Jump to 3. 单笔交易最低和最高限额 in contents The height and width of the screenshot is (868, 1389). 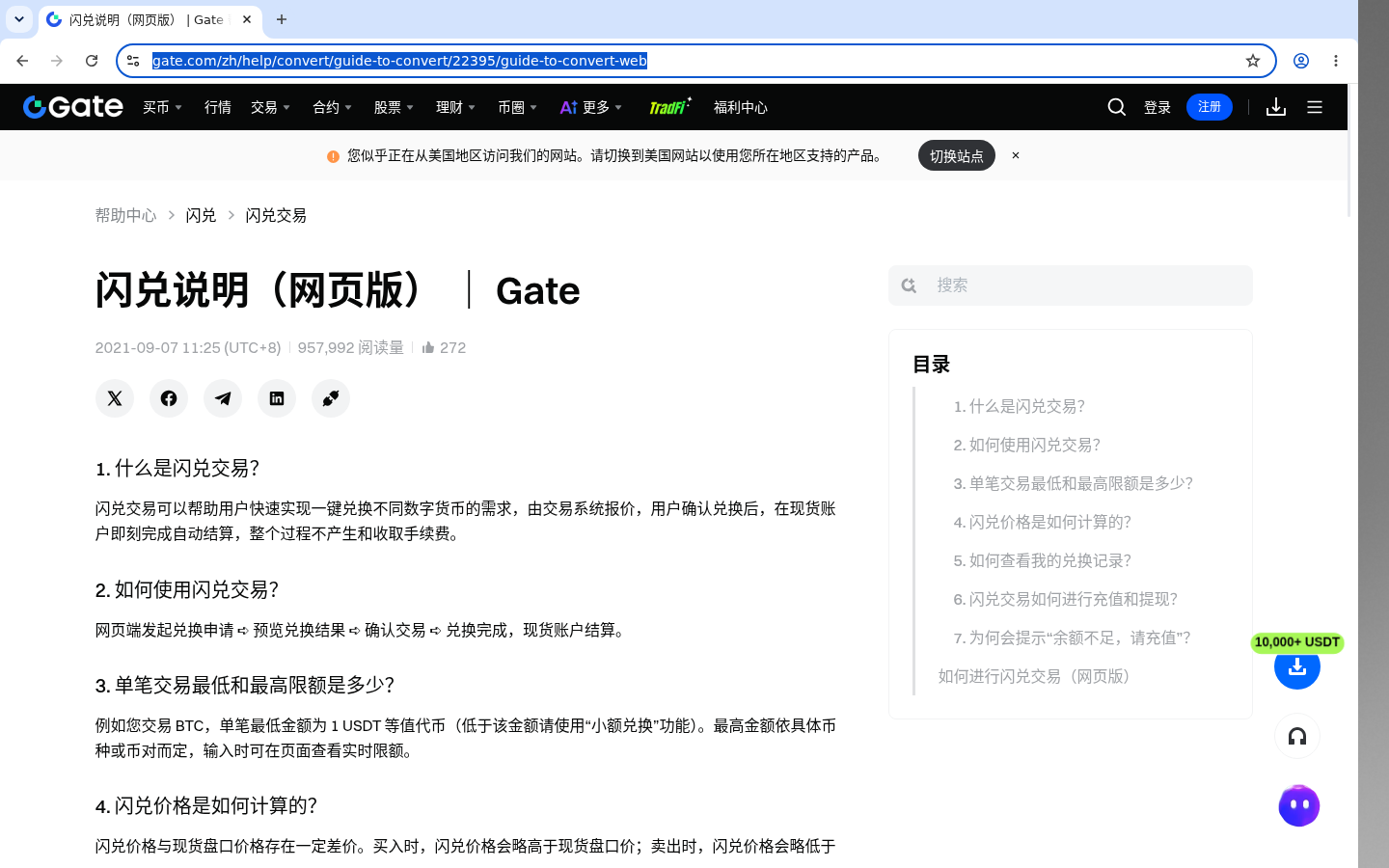pyautogui.click(x=1074, y=483)
